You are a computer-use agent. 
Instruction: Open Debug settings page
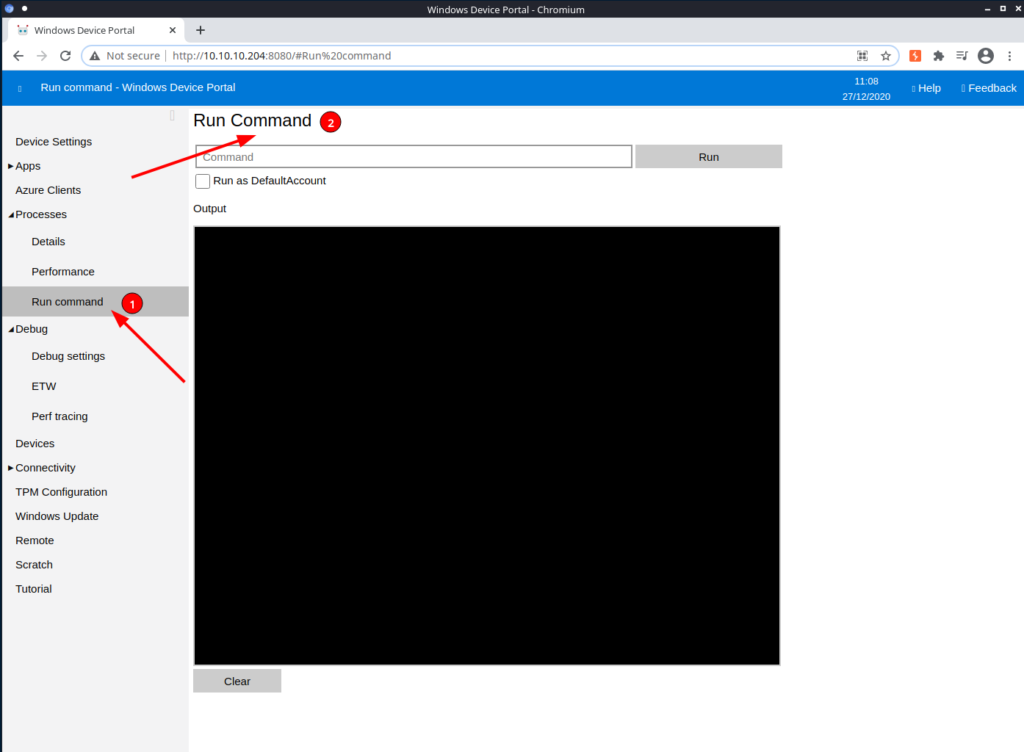pyautogui.click(x=68, y=356)
